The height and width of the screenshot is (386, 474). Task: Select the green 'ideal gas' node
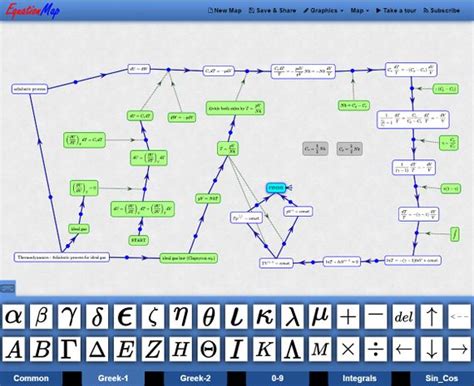79,229
